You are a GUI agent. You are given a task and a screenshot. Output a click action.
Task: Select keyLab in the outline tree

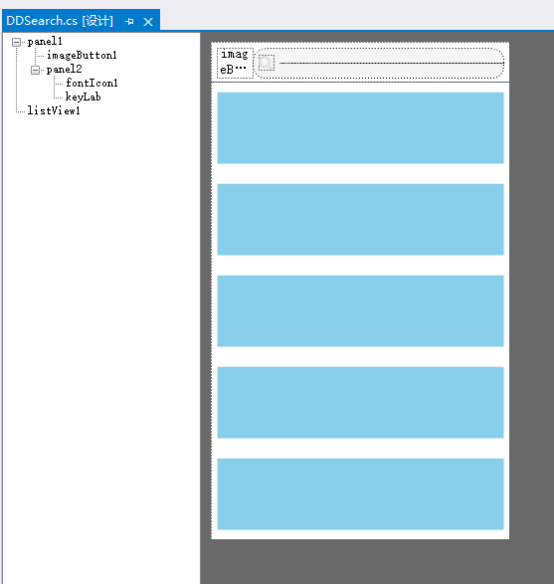pos(83,97)
